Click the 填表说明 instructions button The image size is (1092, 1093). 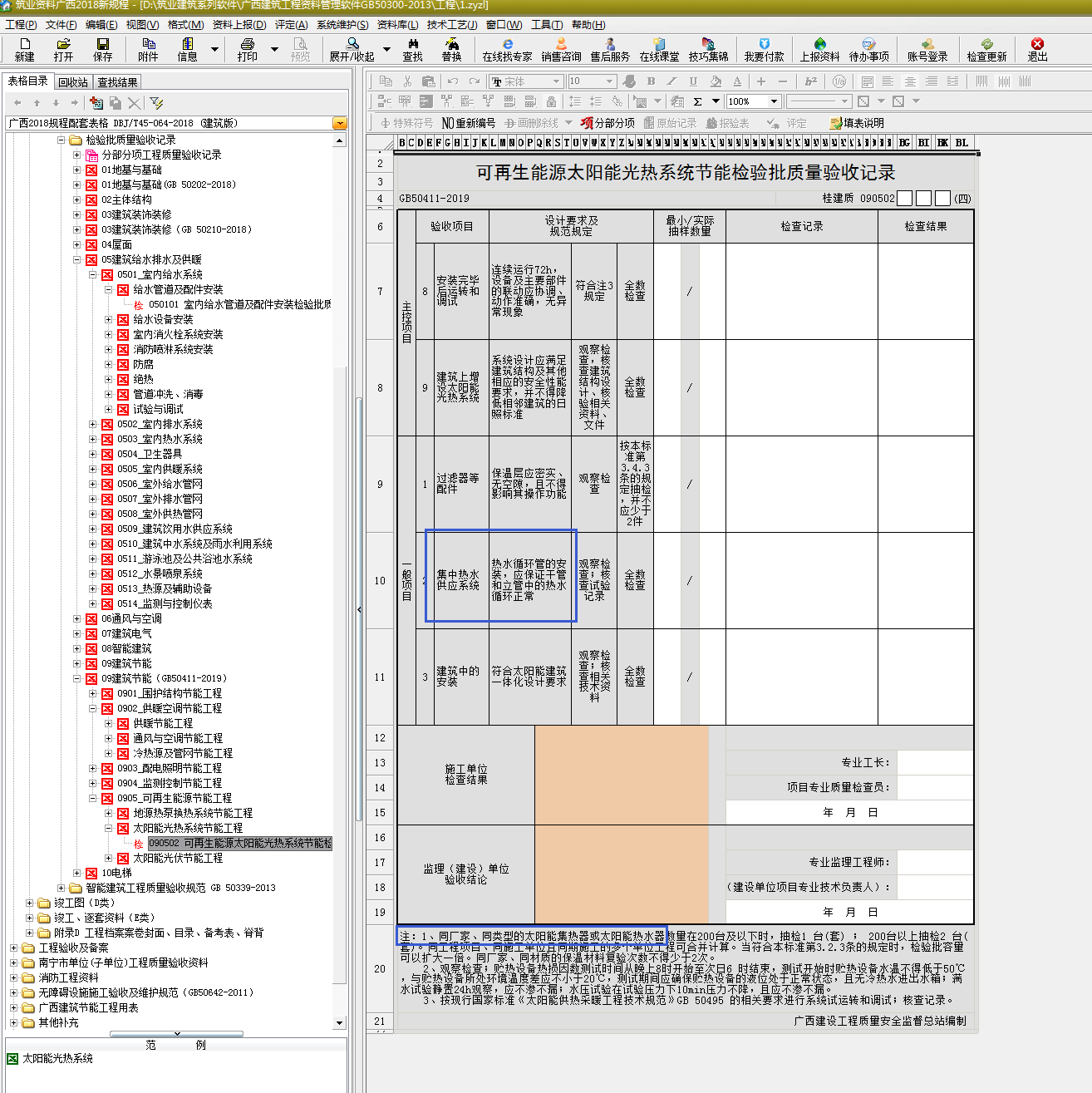[x=857, y=123]
